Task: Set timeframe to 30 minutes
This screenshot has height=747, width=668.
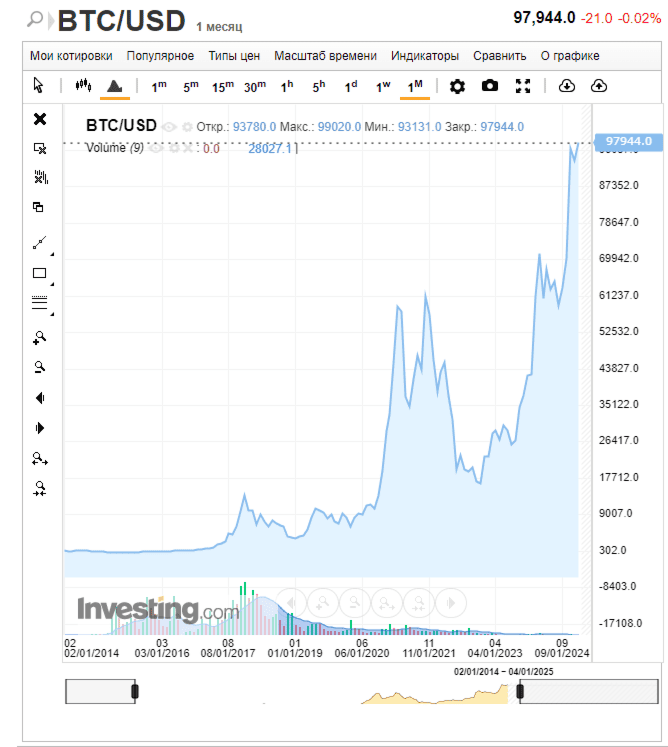Action: point(255,87)
